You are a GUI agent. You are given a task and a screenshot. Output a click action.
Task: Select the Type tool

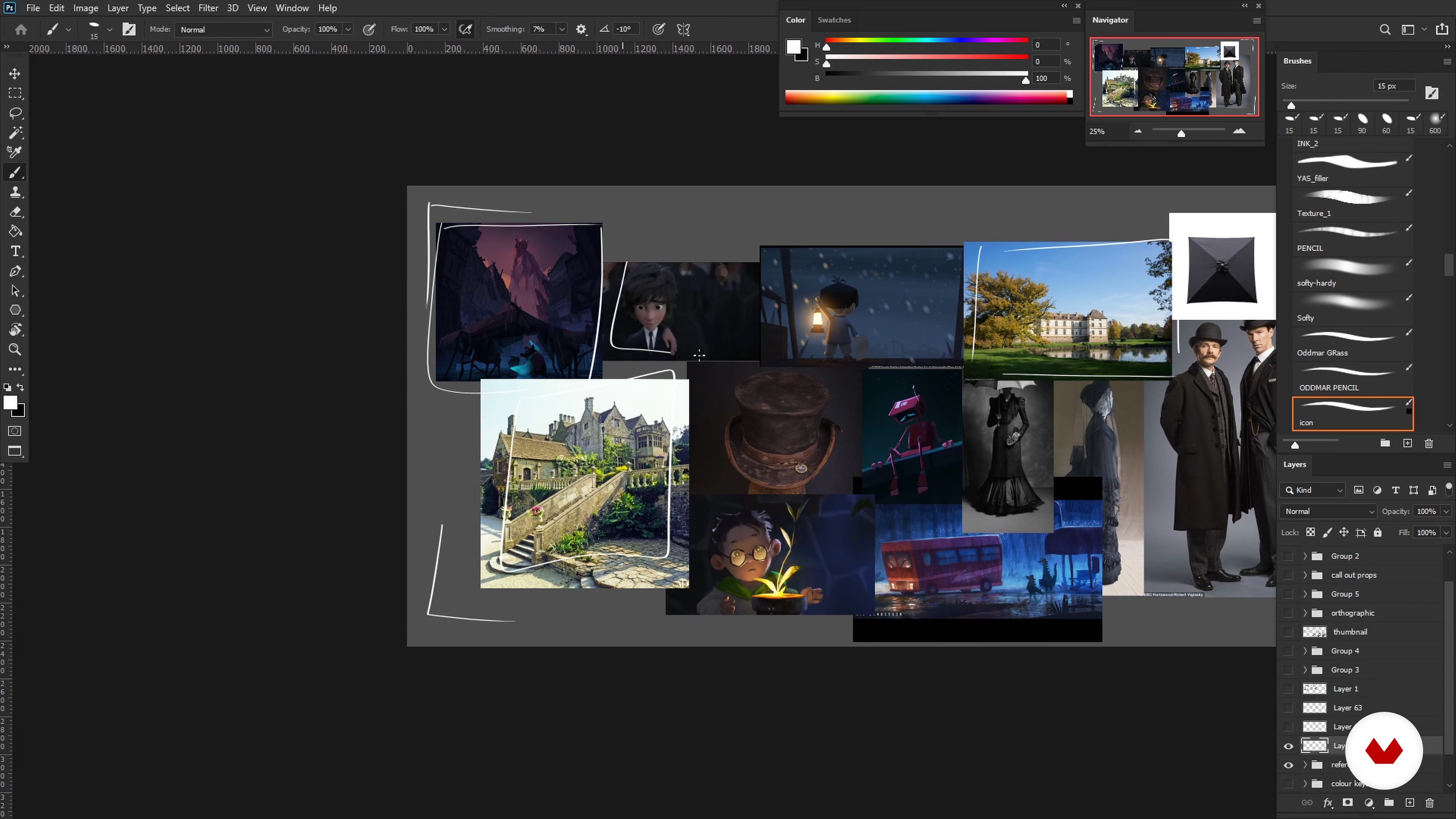pos(15,251)
